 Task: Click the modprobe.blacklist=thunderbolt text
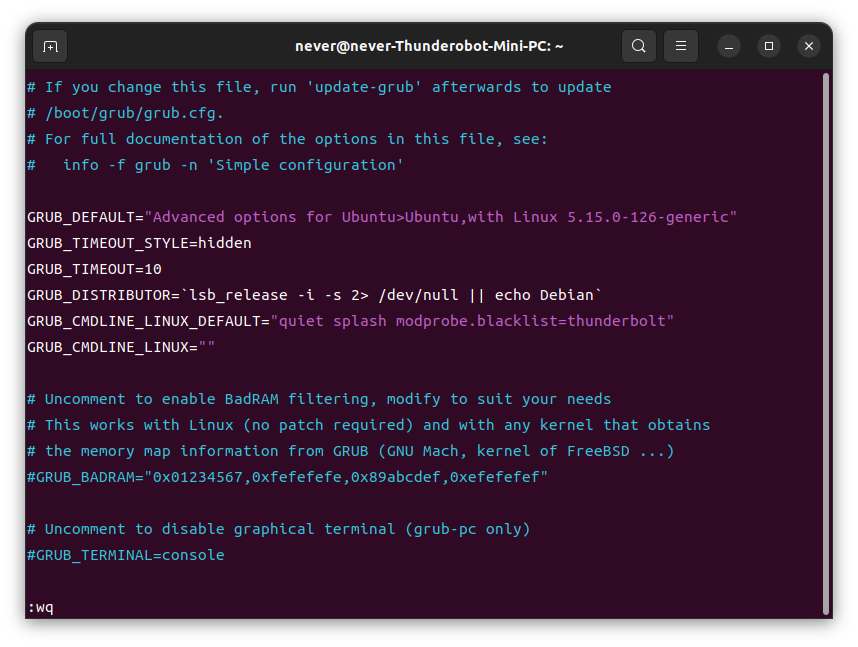530,321
